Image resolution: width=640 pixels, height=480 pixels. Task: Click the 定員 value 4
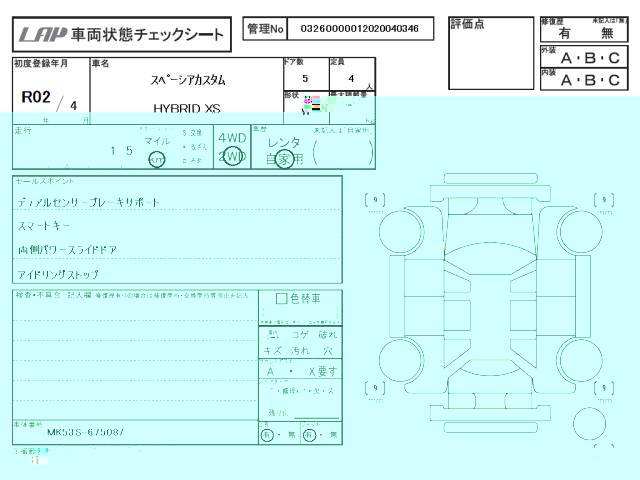[x=351, y=79]
